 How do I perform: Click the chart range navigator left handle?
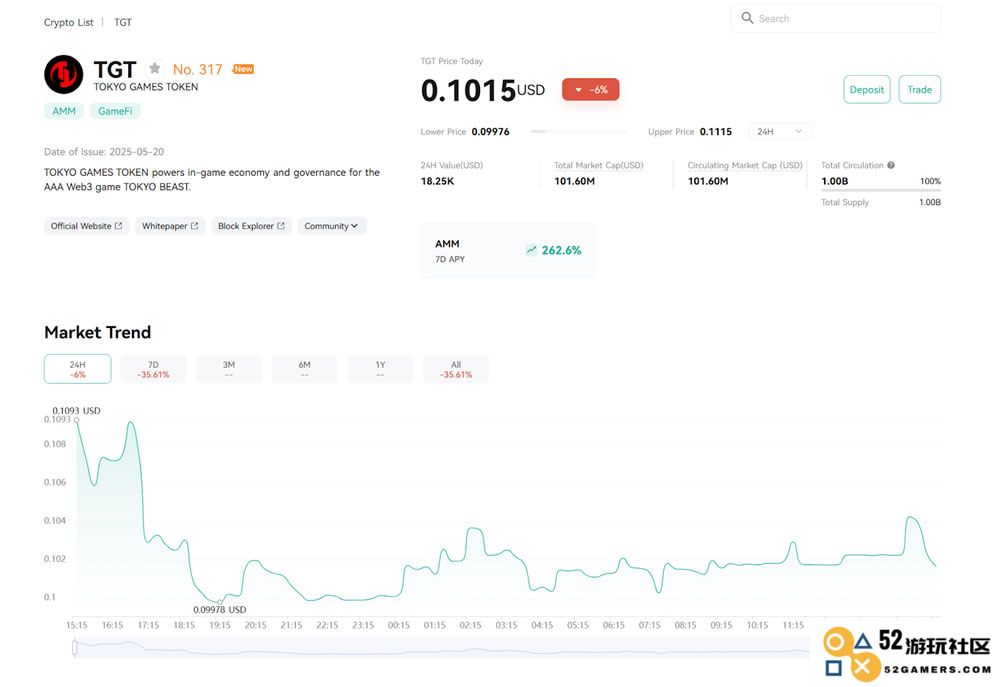click(x=75, y=647)
